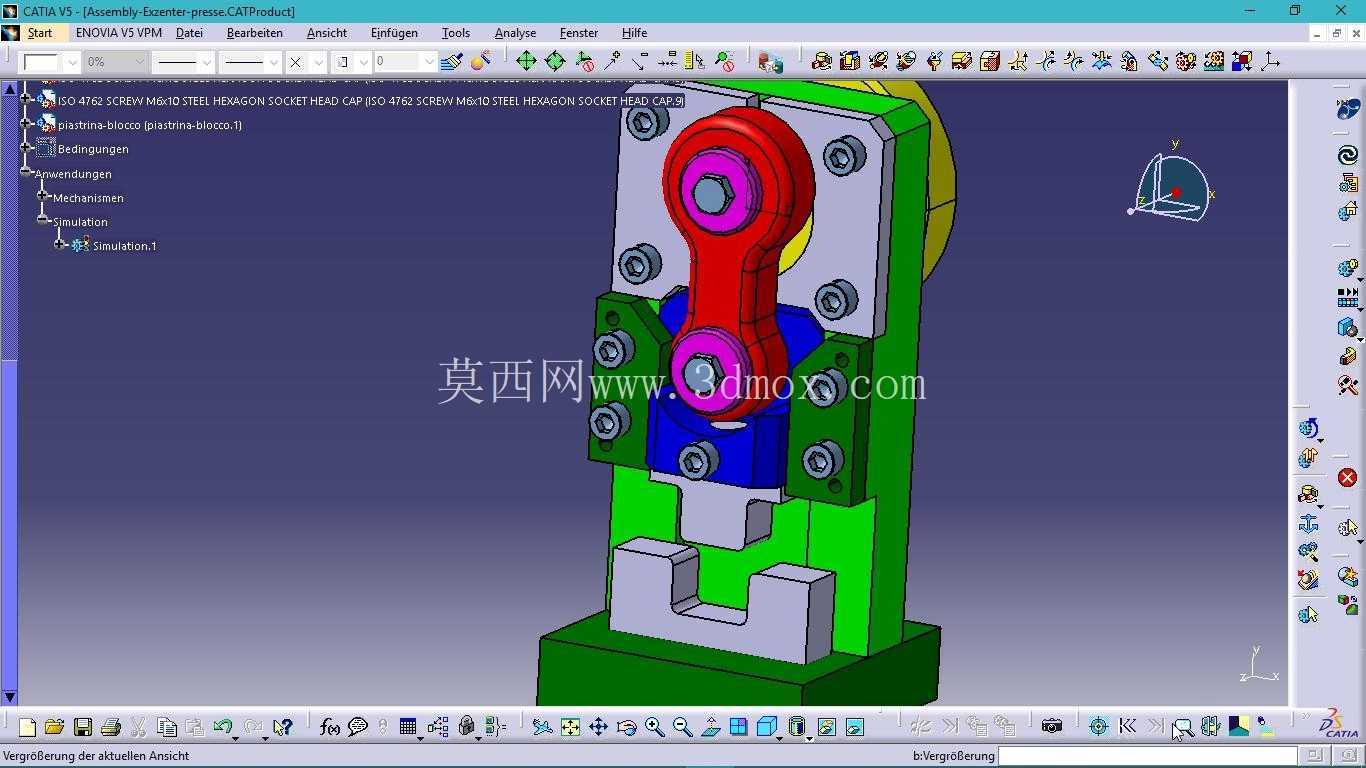The image size is (1366, 768).
Task: Open the Analyse menu
Action: 515,33
